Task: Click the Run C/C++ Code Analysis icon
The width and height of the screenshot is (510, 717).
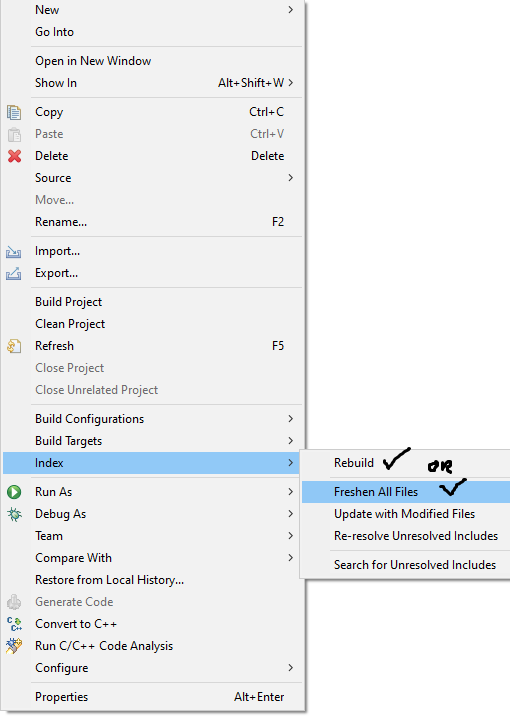Action: 14,646
